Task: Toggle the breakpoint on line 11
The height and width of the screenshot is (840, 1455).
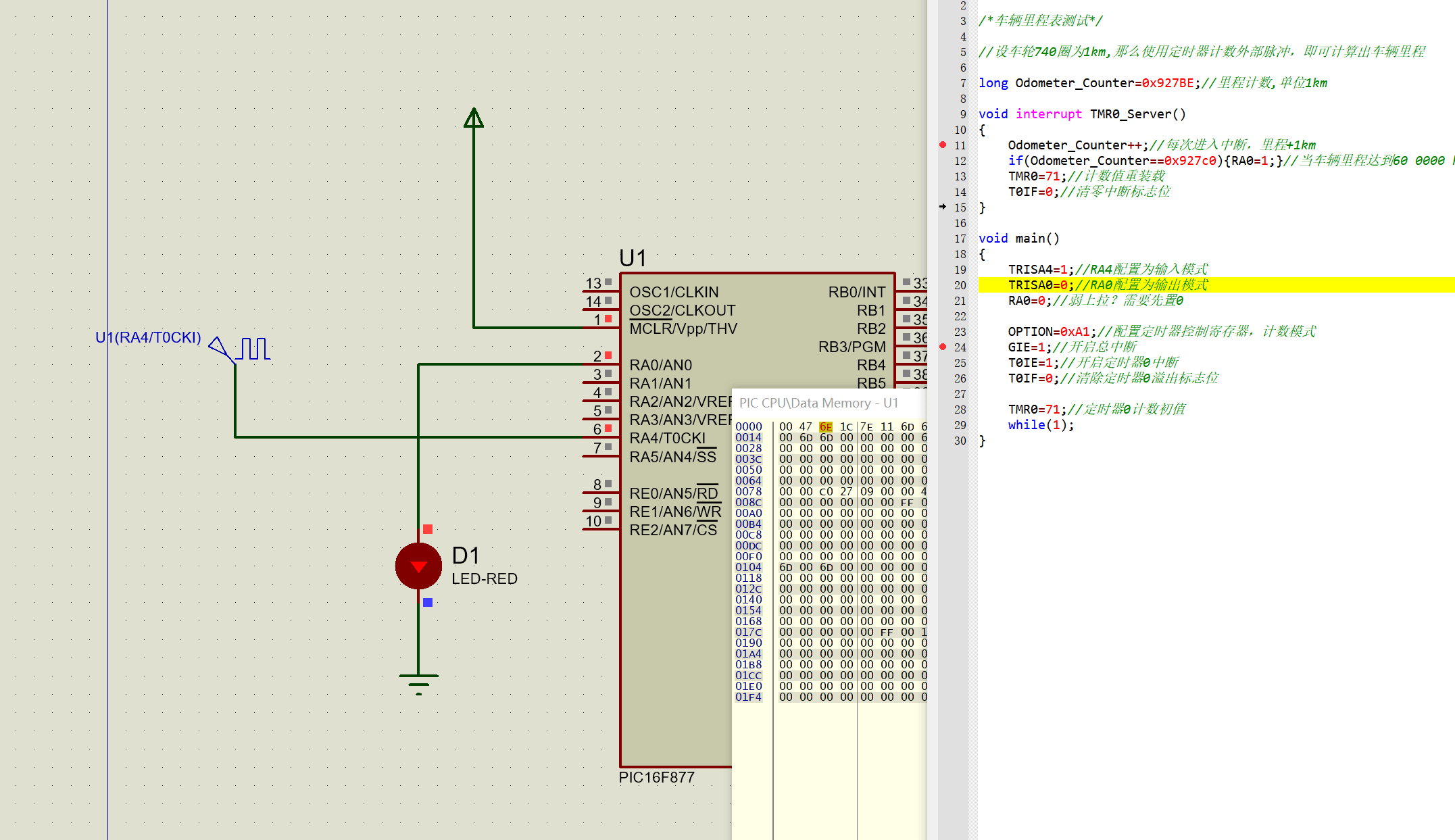Action: 943,145
